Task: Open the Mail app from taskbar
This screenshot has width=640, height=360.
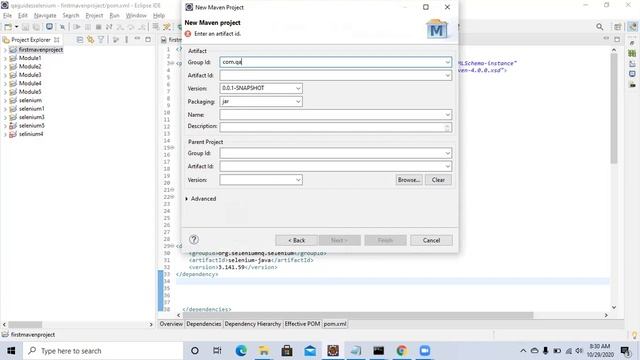Action: click(x=310, y=351)
